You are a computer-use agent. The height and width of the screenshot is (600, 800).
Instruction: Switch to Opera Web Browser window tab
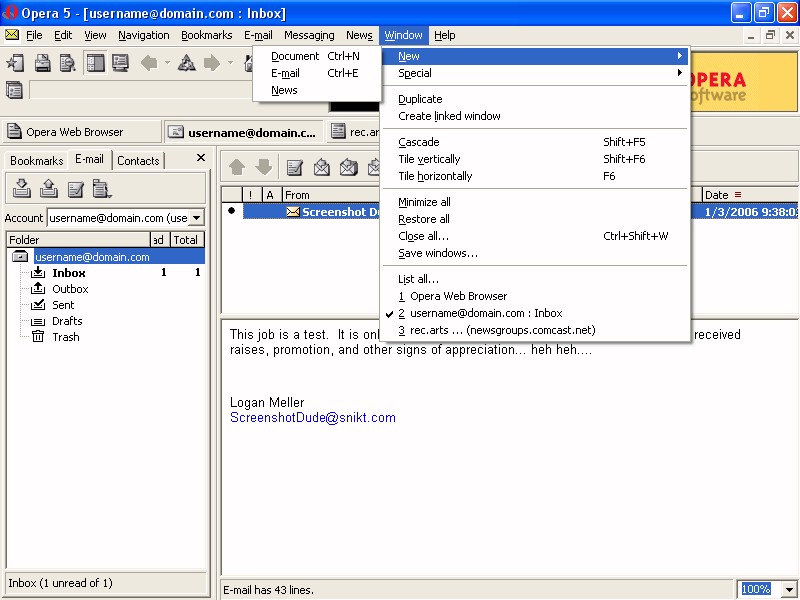pyautogui.click(x=81, y=132)
